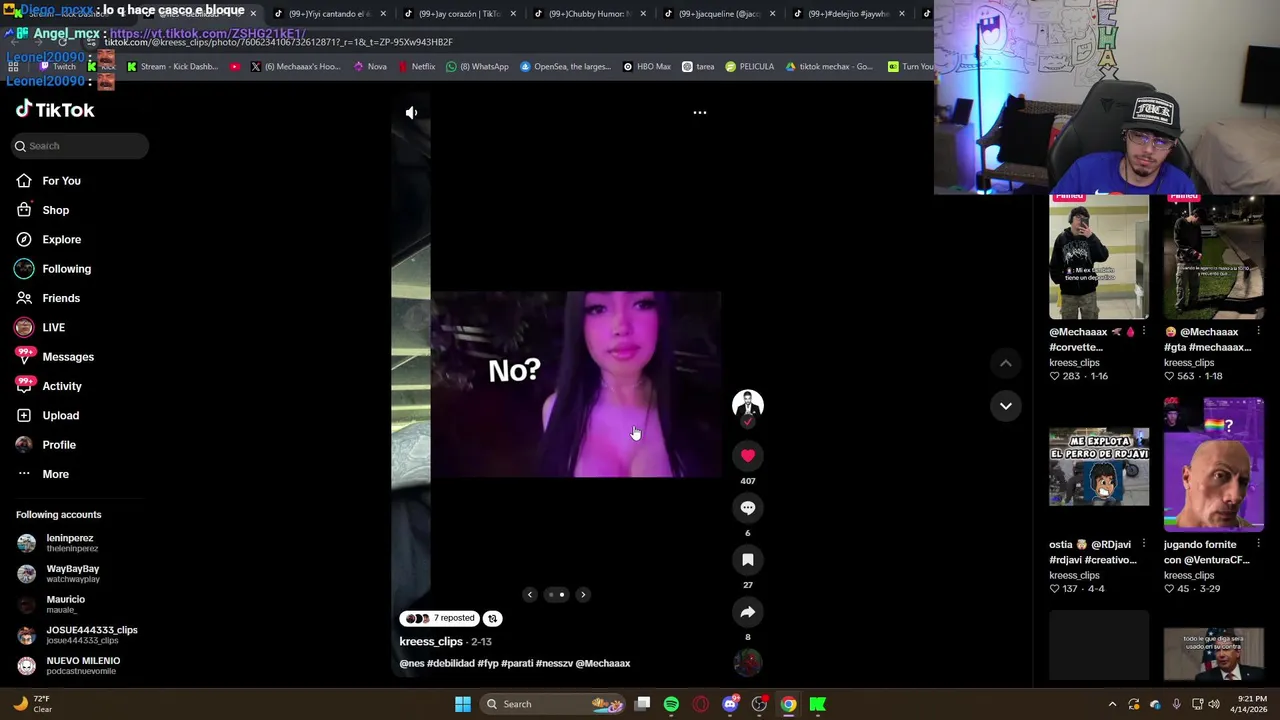Open options for jugando fornite card
Screen dimensions: 1280x720
point(1258,545)
